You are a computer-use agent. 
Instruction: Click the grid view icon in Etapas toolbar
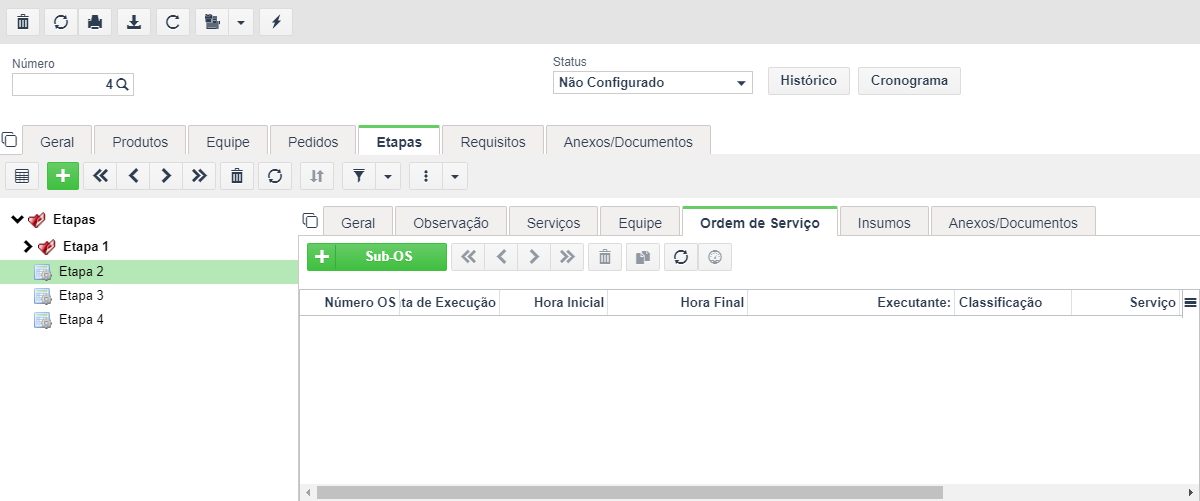pos(22,176)
